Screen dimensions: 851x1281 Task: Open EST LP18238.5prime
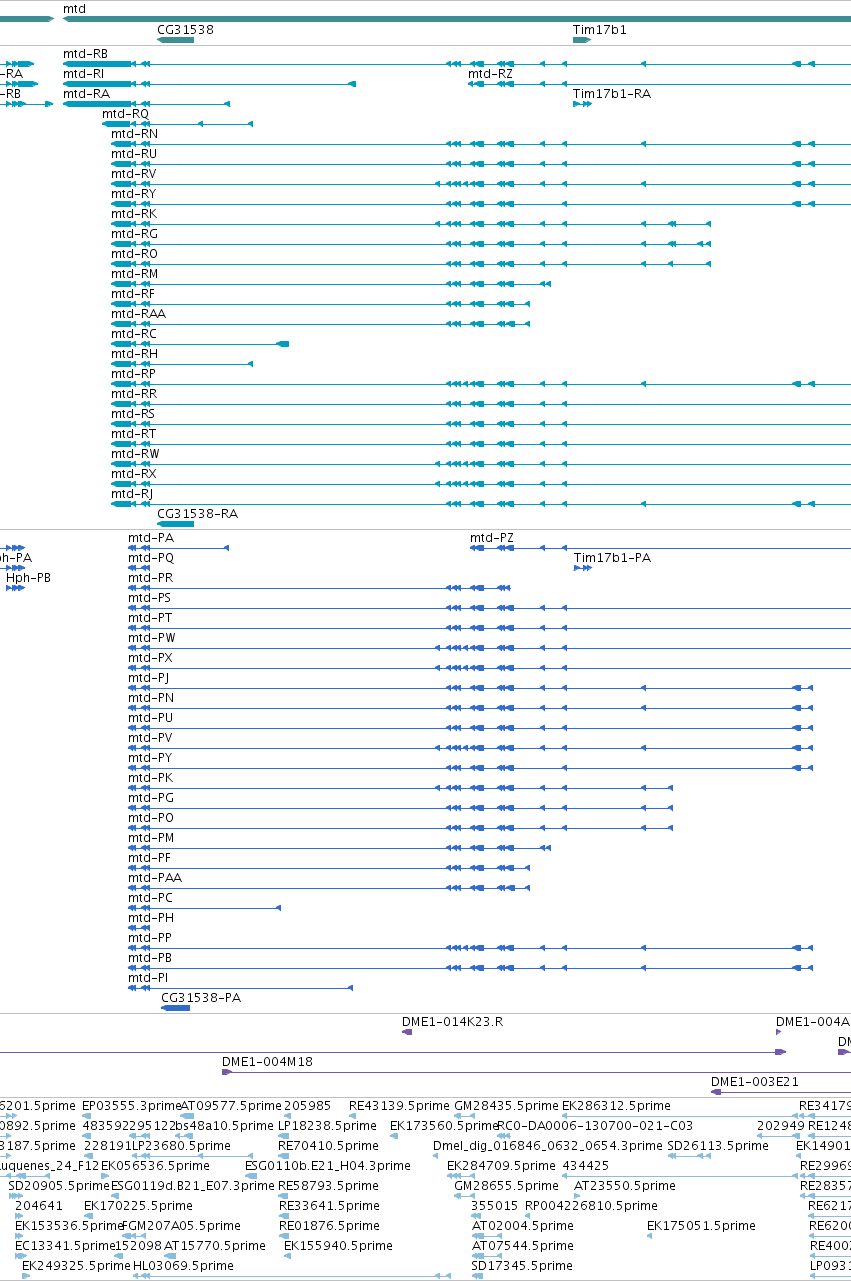328,1126
